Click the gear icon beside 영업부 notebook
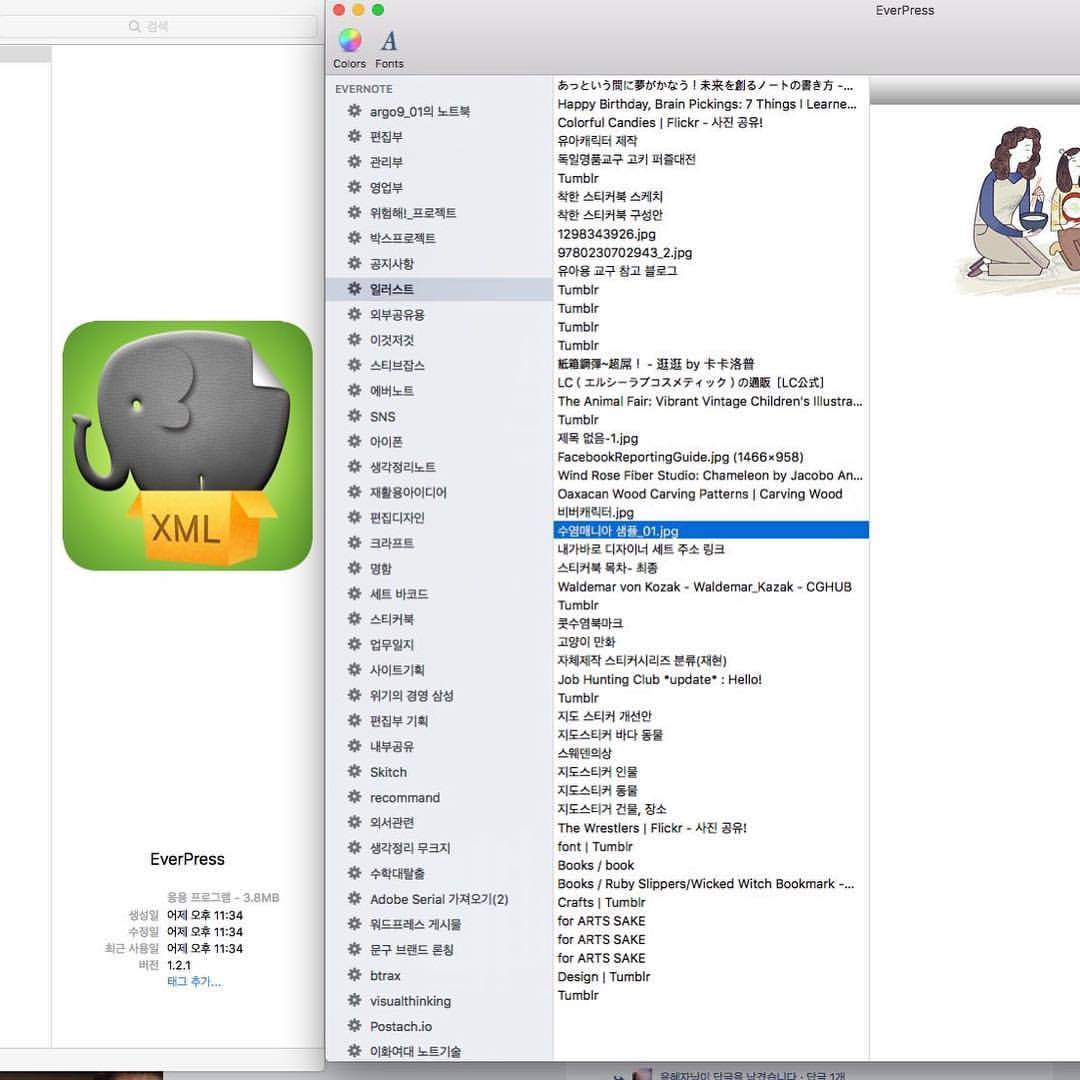 coord(354,187)
